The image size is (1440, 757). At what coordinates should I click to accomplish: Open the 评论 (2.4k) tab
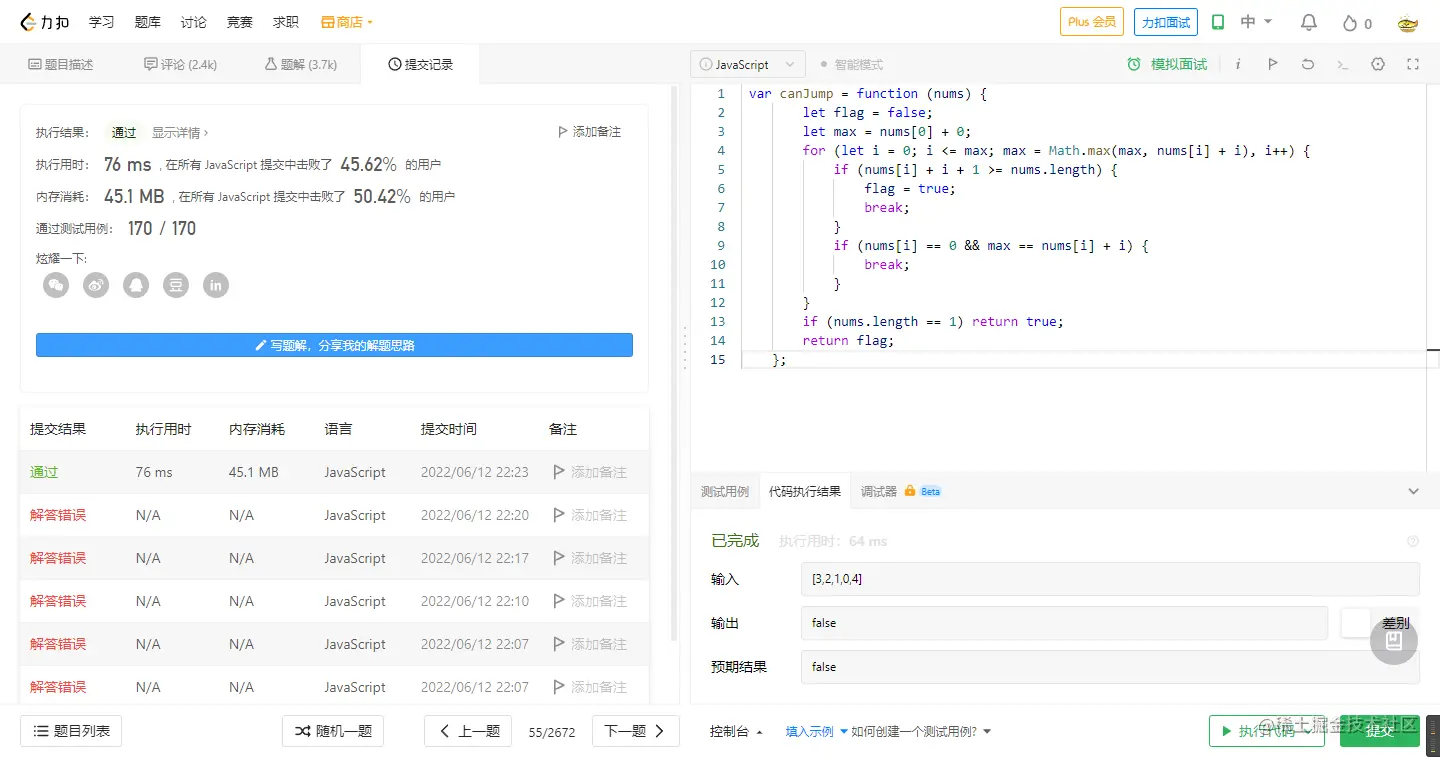[x=180, y=64]
